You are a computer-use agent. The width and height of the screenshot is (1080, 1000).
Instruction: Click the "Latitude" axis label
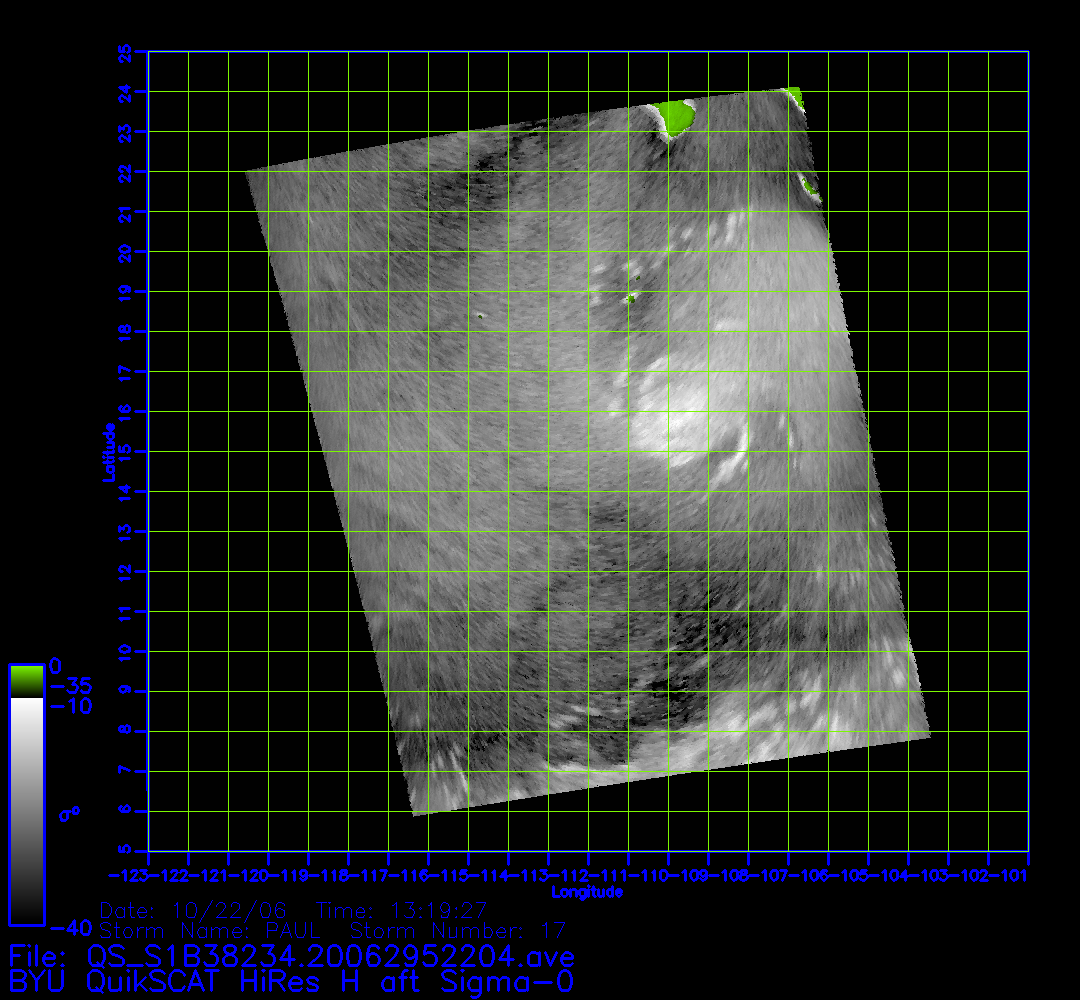coord(107,452)
